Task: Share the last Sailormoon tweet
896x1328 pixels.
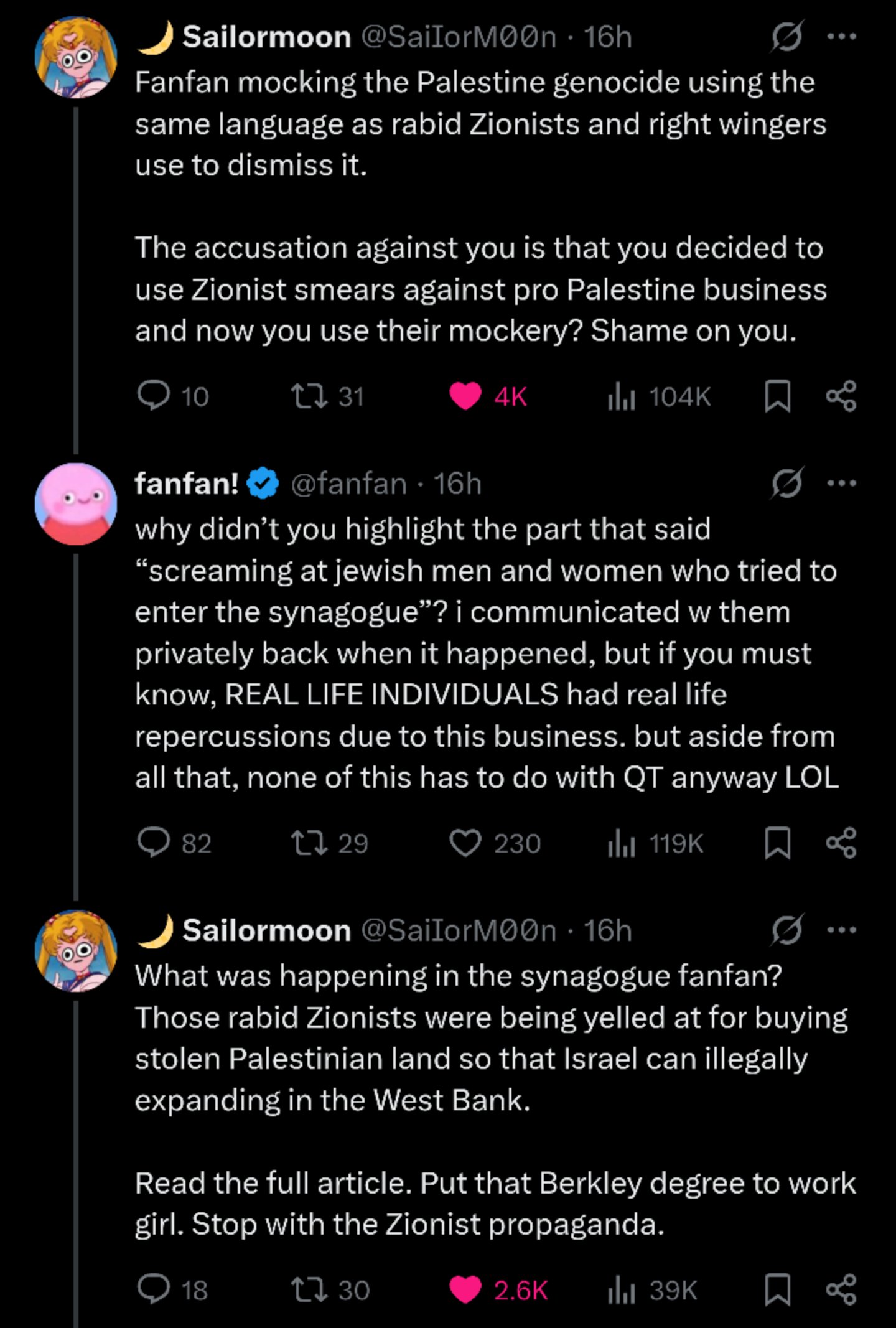Action: (x=841, y=1289)
